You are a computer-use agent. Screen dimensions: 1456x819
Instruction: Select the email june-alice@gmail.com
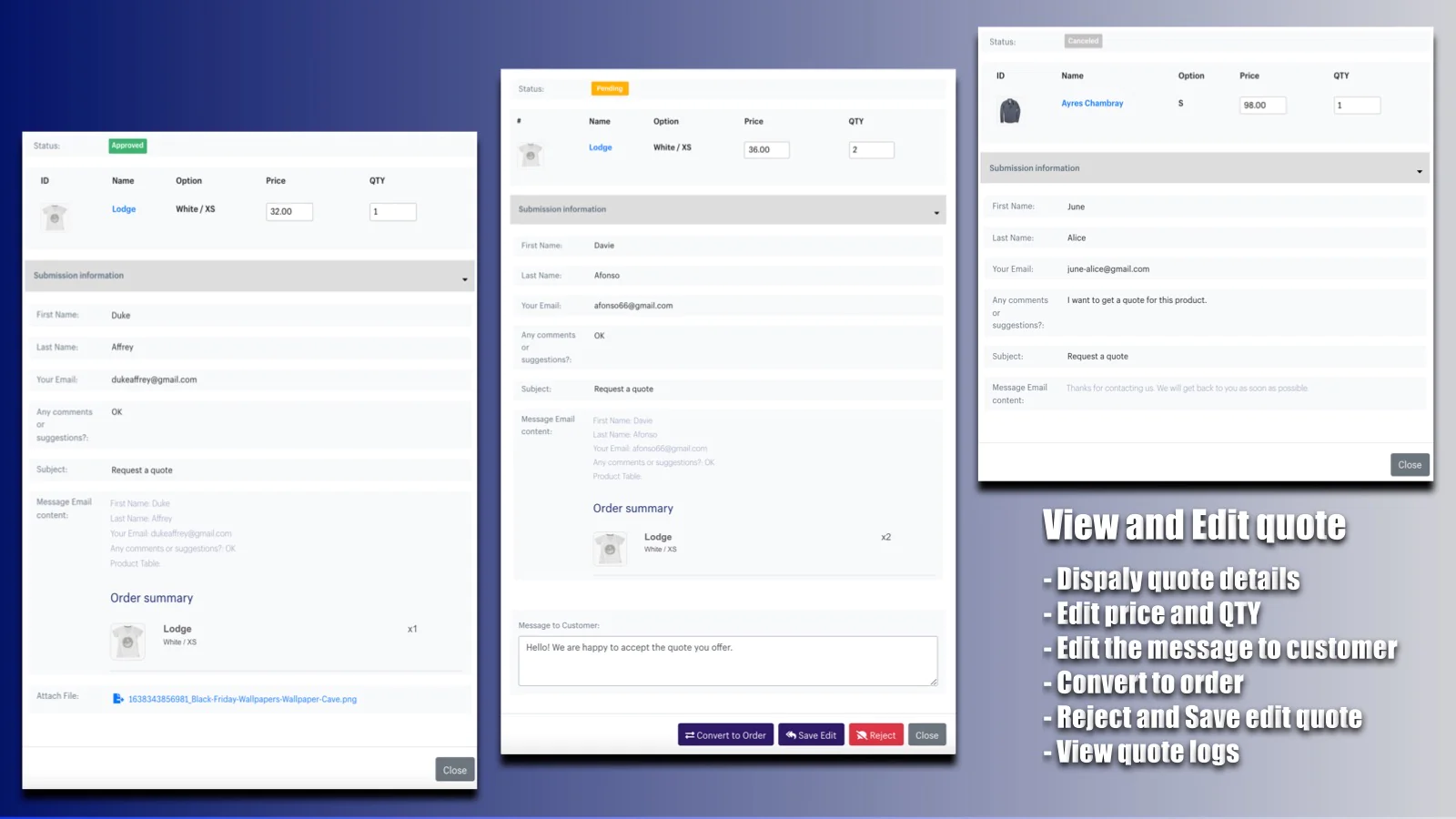pos(1108,269)
